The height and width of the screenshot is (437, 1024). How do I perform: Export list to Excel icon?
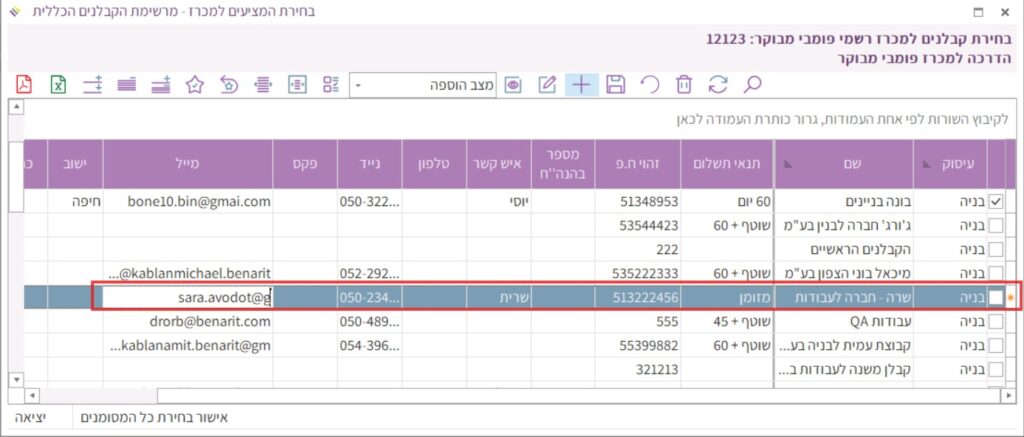coord(58,84)
